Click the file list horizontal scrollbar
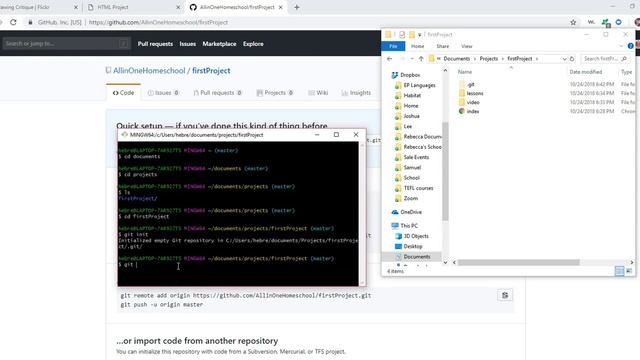 pyautogui.click(x=518, y=262)
